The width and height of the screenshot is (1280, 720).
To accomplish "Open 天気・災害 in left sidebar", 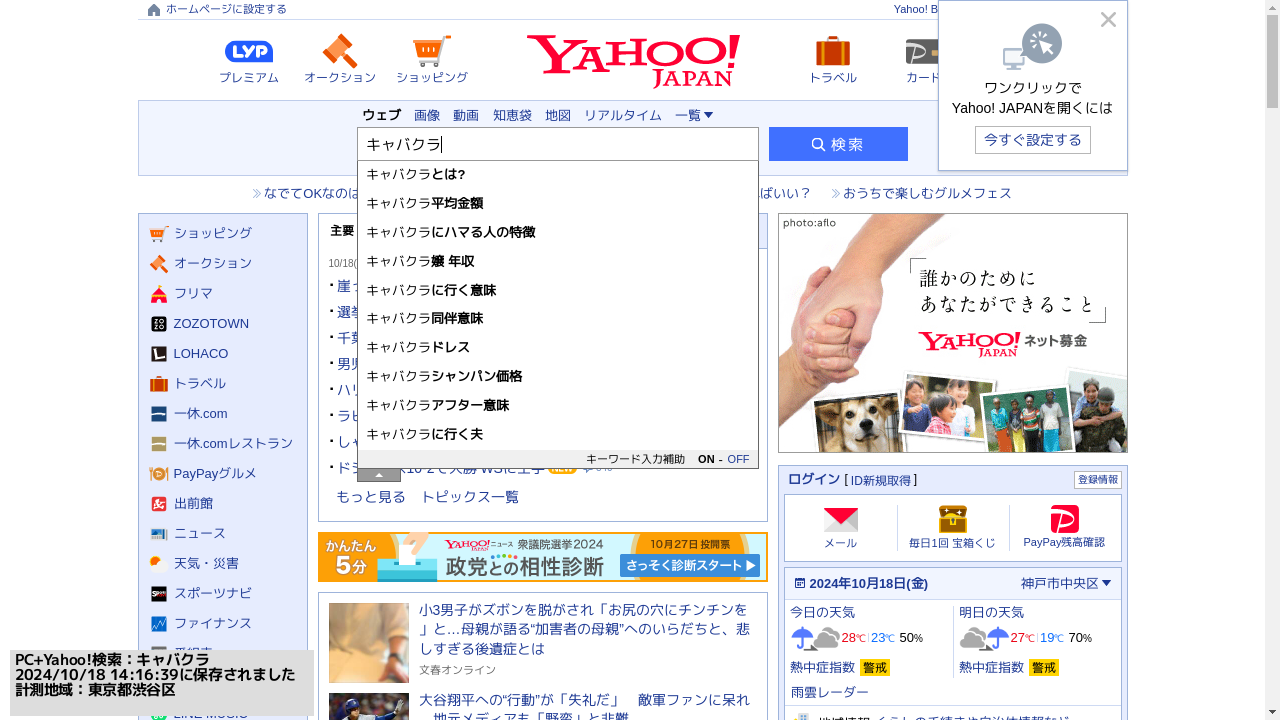I will pos(206,563).
